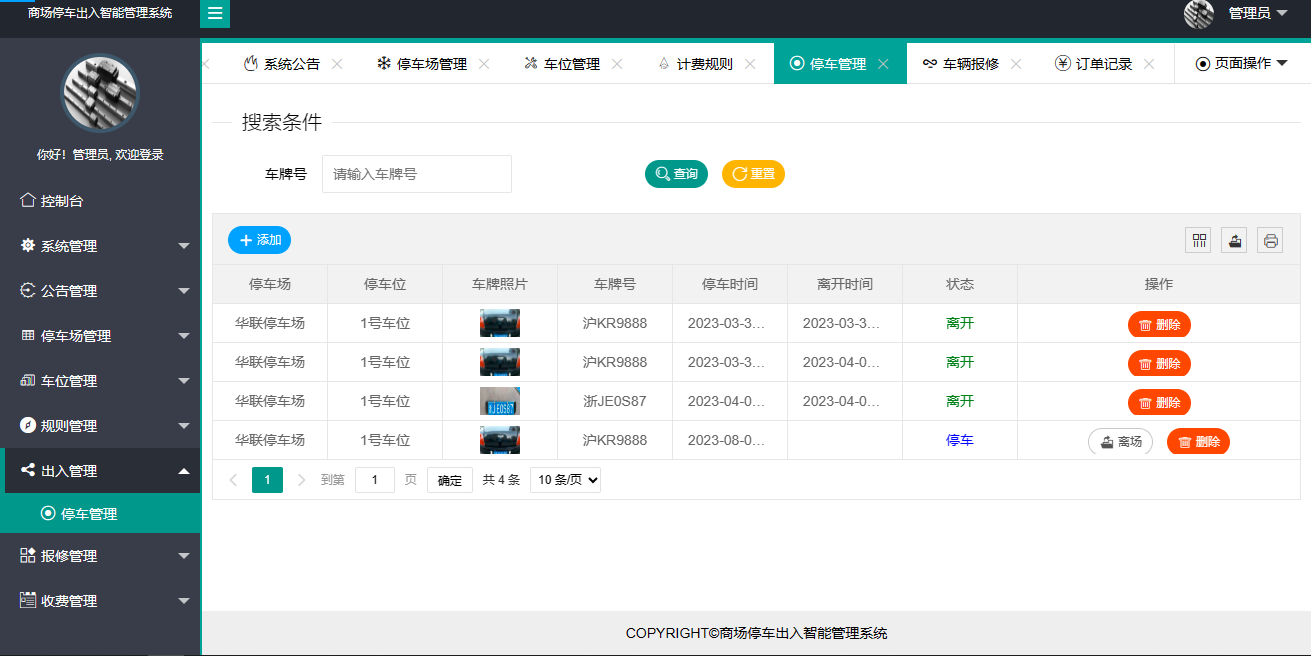Open the 浙JE0S87 row plate photo
Screen dimensions: 1311x656
(x=500, y=401)
